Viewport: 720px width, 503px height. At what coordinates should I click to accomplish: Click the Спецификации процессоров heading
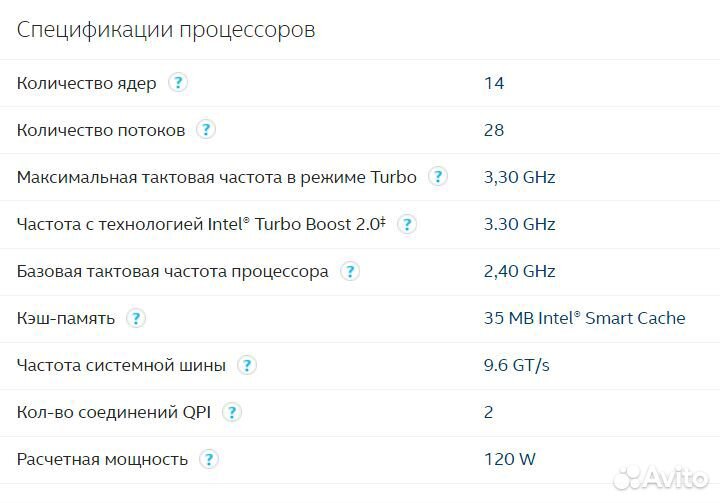pyautogui.click(x=166, y=30)
